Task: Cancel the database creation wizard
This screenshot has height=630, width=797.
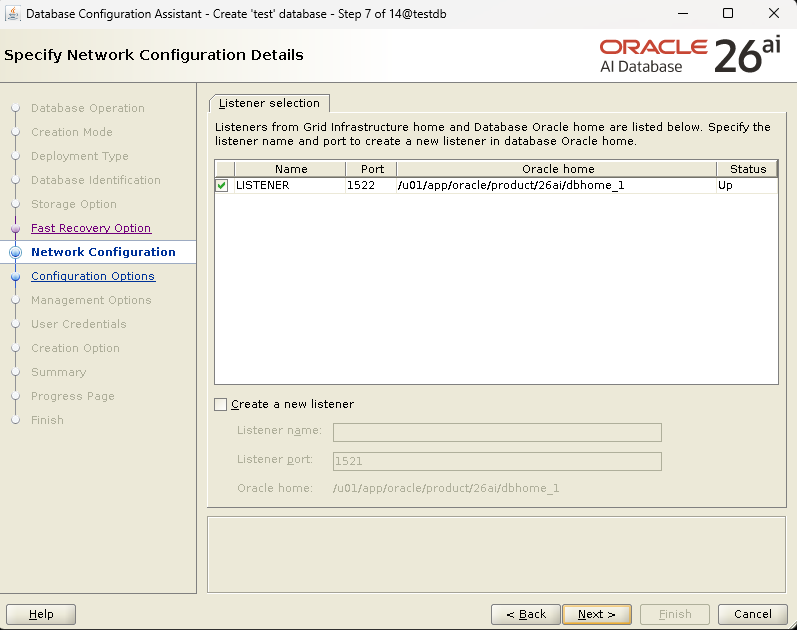Action: click(753, 614)
